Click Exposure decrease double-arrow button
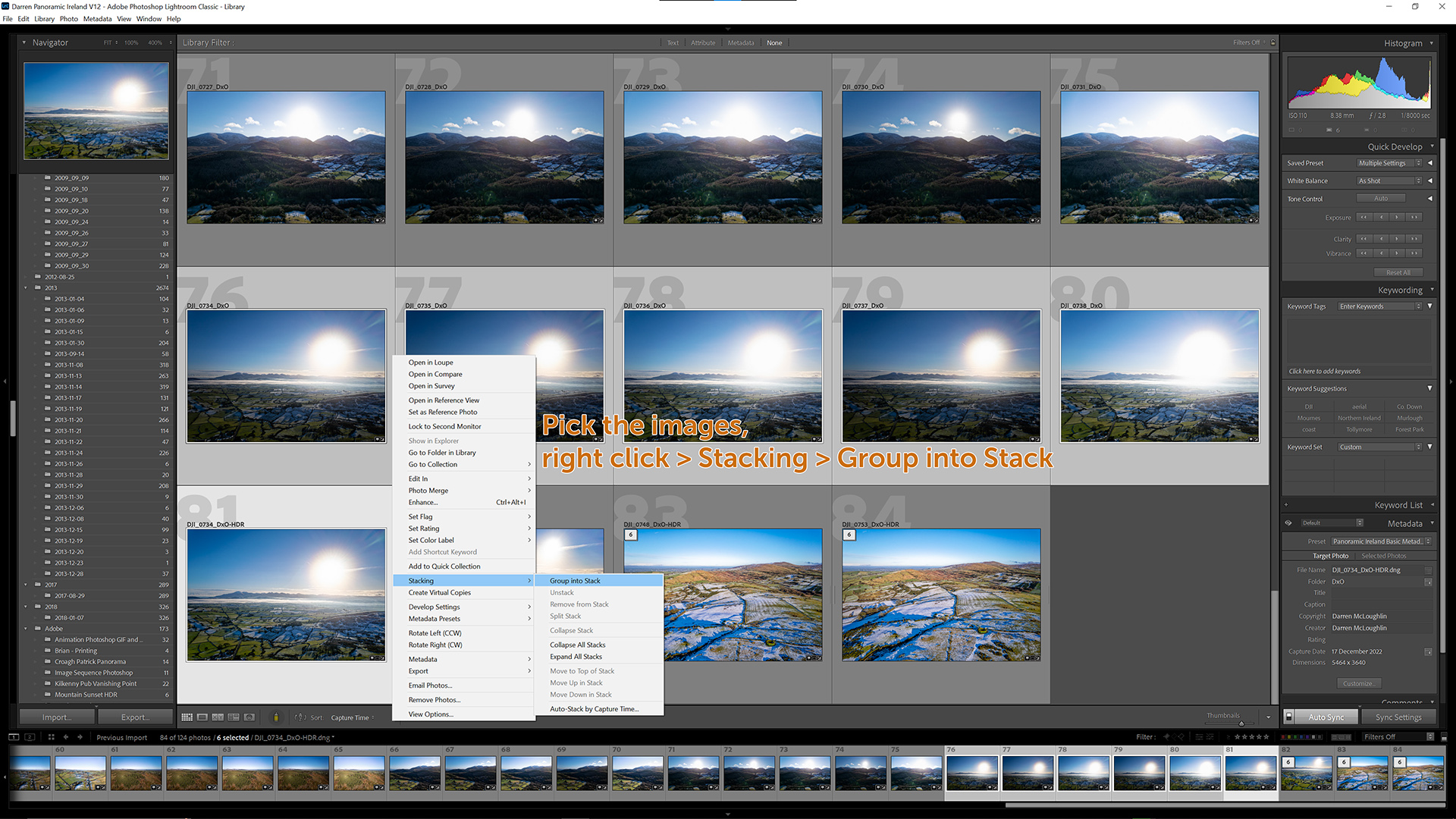 coord(1364,218)
